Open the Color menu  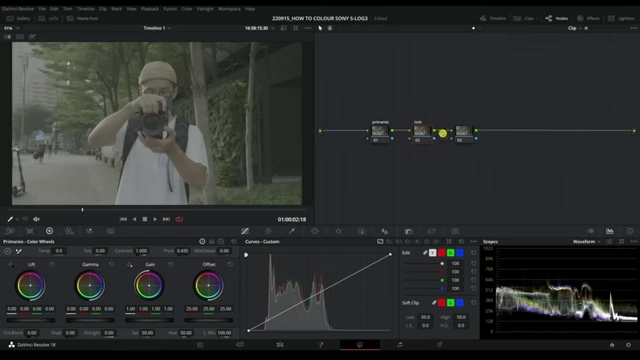tap(187, 9)
